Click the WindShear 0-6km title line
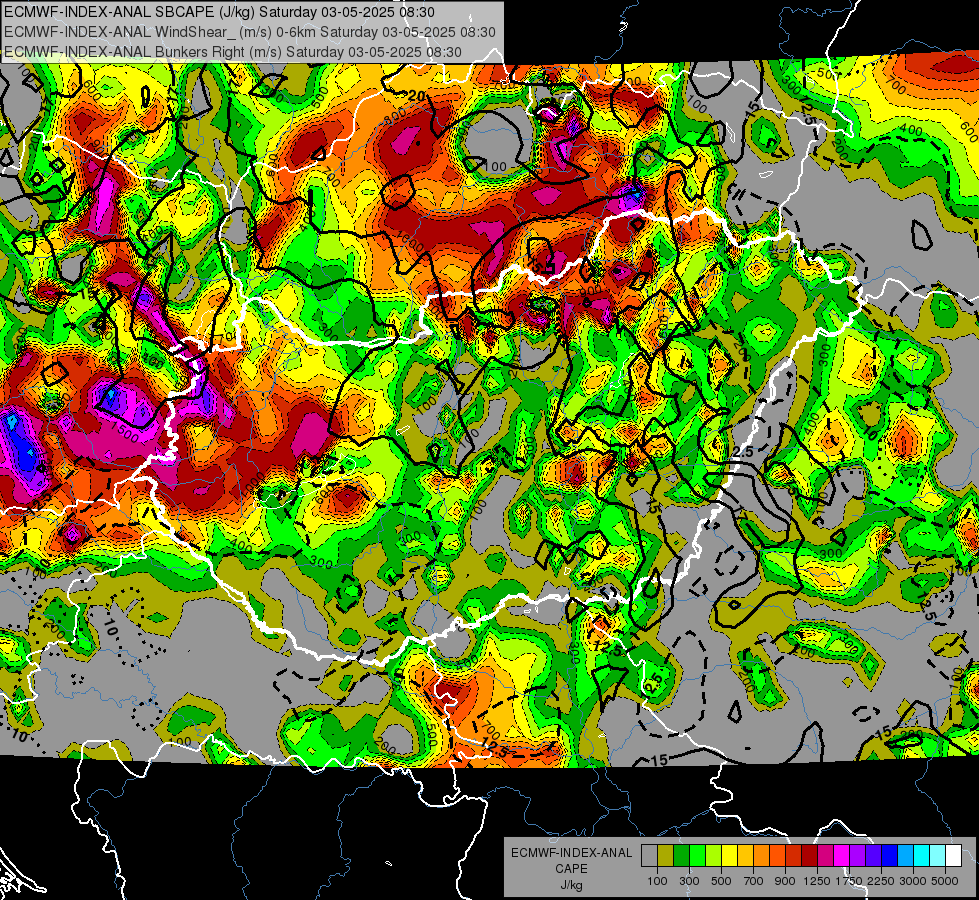Screen dimensions: 979x900 pos(250,32)
